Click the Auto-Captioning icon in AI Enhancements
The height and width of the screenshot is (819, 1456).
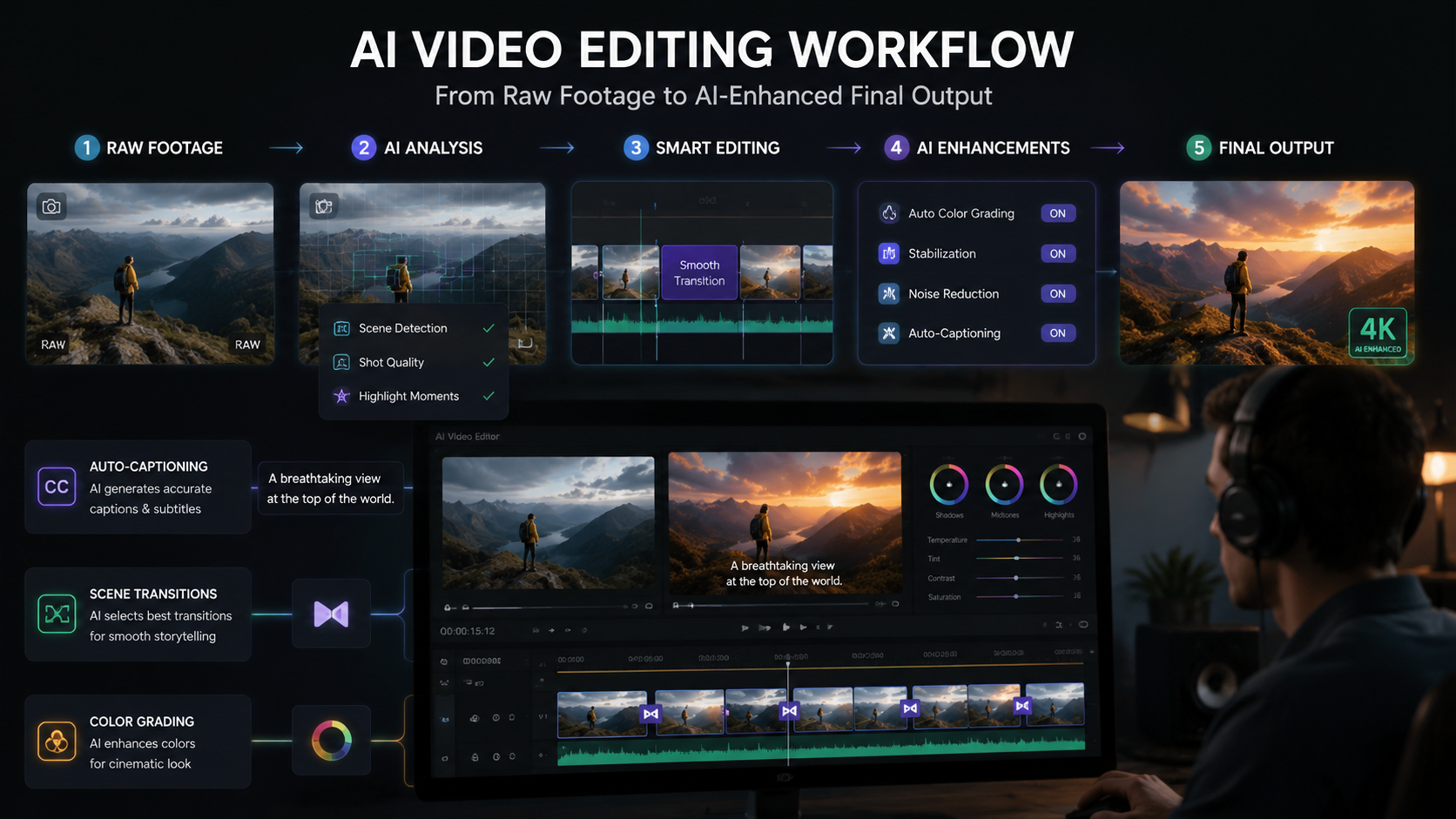888,332
